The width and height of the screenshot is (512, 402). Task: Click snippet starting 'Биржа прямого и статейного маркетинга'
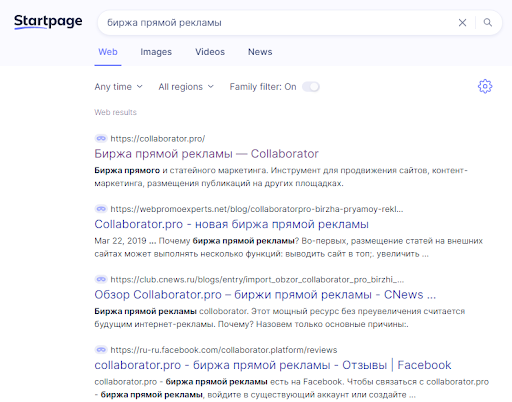[281, 177]
